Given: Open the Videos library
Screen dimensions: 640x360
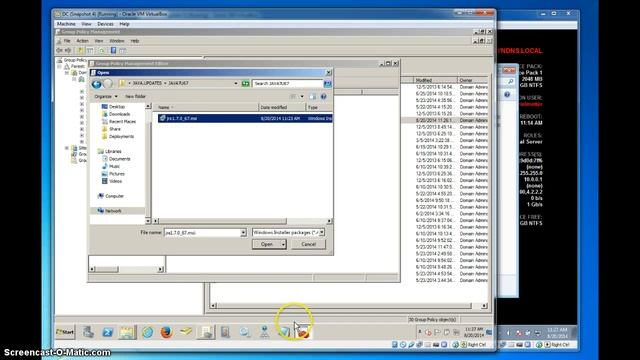Looking at the screenshot, I should [115, 181].
